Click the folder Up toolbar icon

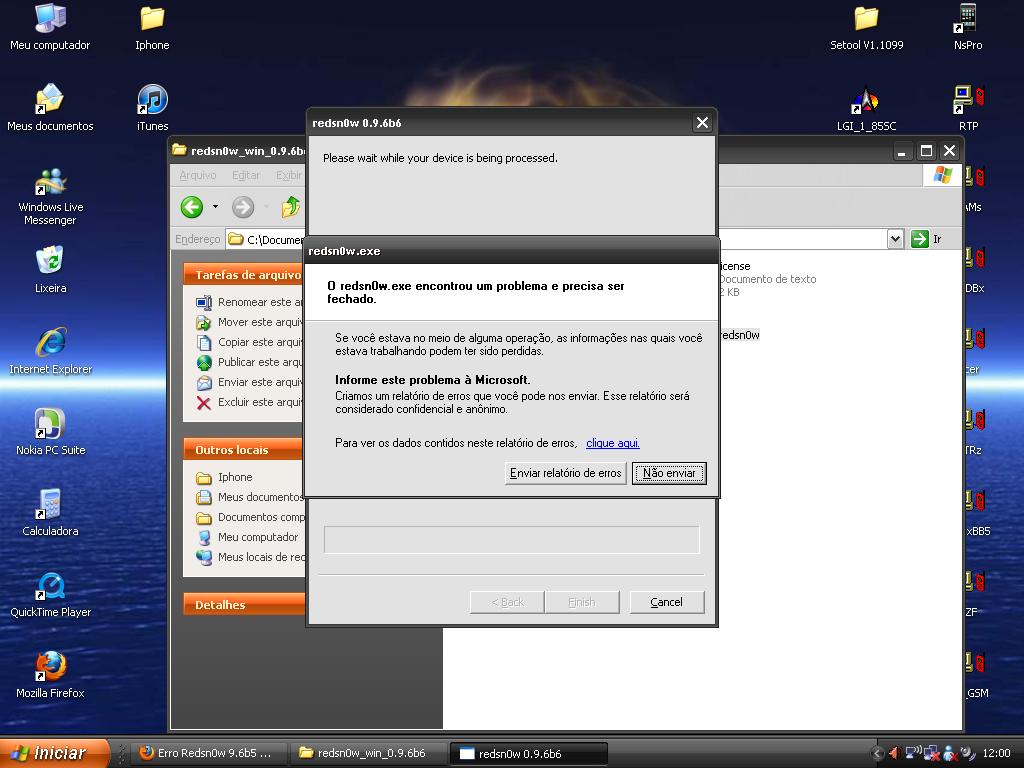click(x=291, y=207)
